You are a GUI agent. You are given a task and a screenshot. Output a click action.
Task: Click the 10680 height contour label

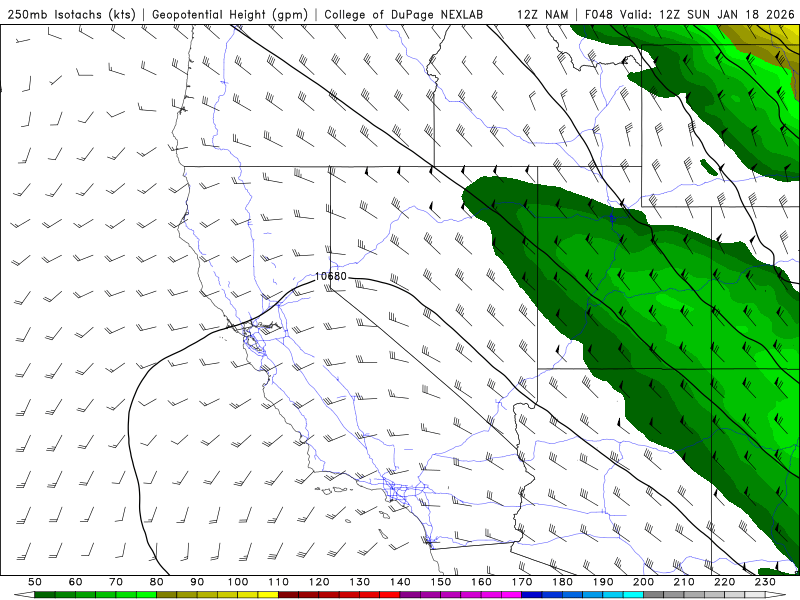pos(331,276)
